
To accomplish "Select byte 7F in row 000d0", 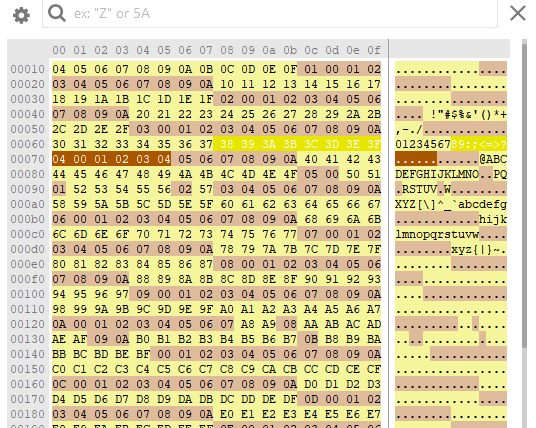I will click(374, 249).
